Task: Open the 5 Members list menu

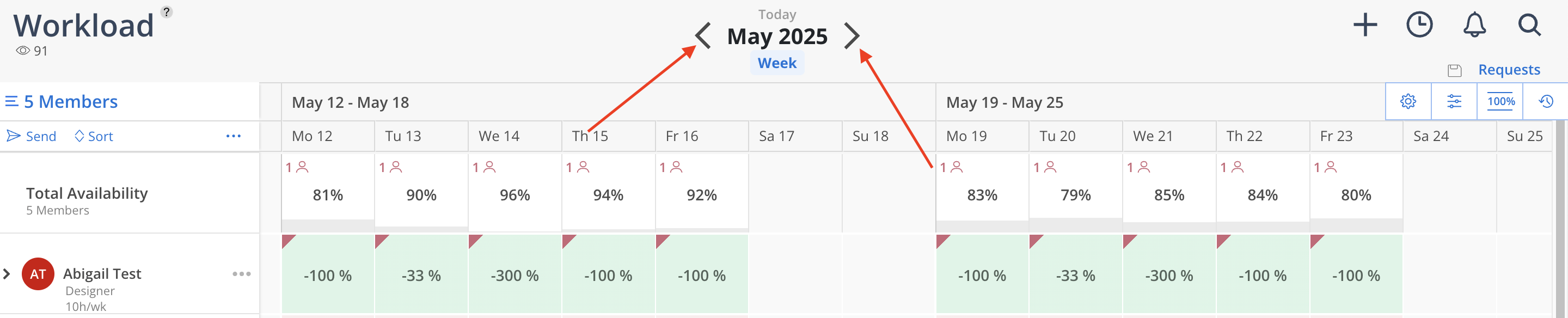Action: point(62,101)
